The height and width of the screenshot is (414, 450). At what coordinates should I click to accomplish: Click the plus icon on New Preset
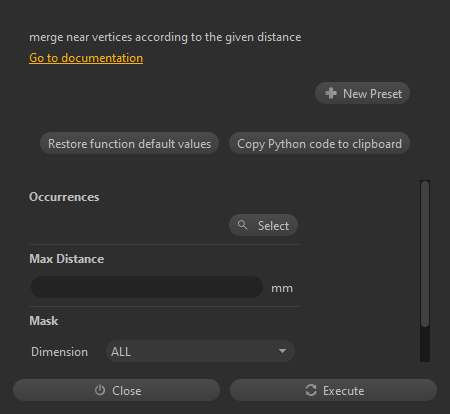331,93
